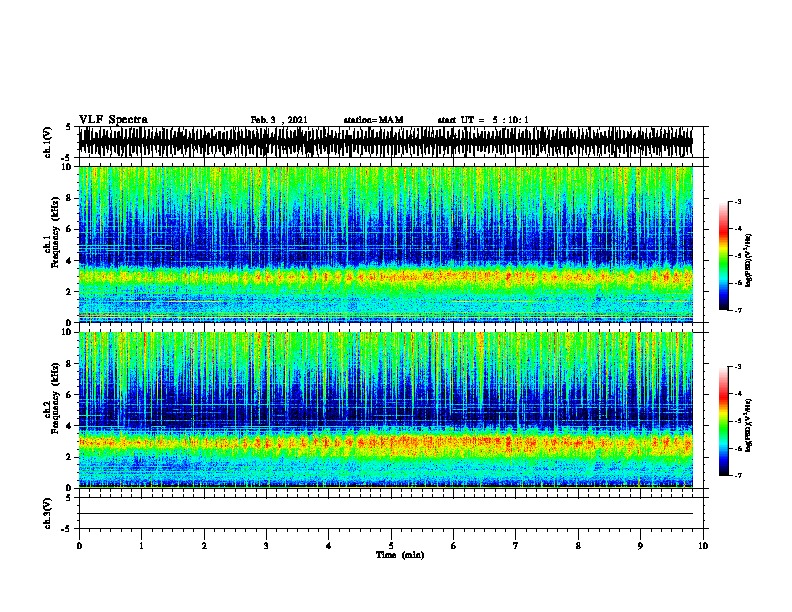Click the "ch.1(V)" label of top panel
Screen dimensions: 792x612
point(47,142)
